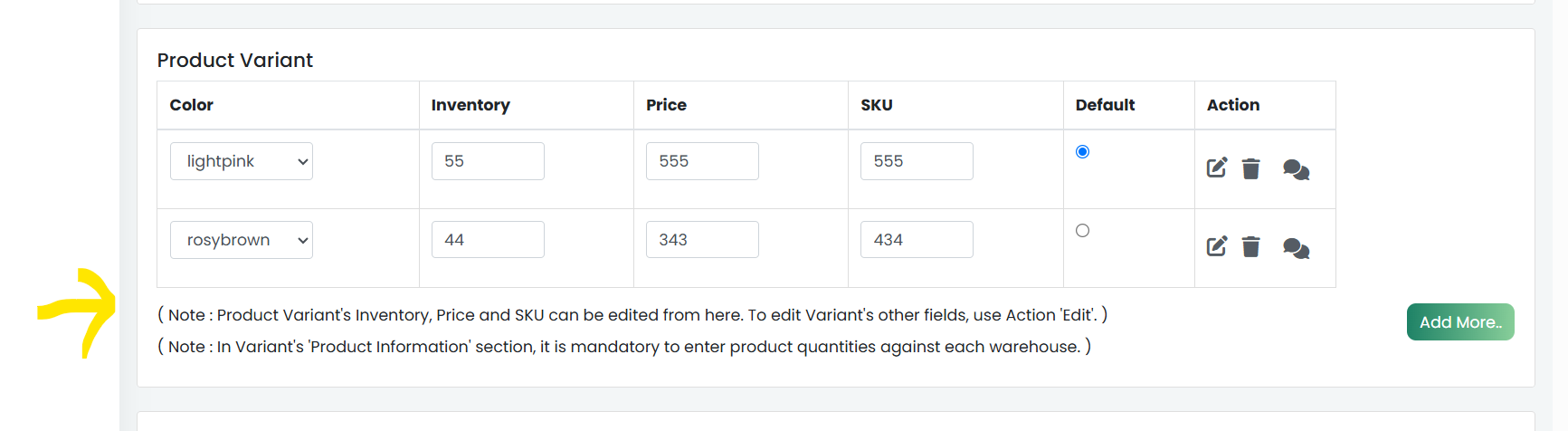The width and height of the screenshot is (1568, 431).
Task: Focus lightpink inventory field showing 55
Action: click(488, 161)
